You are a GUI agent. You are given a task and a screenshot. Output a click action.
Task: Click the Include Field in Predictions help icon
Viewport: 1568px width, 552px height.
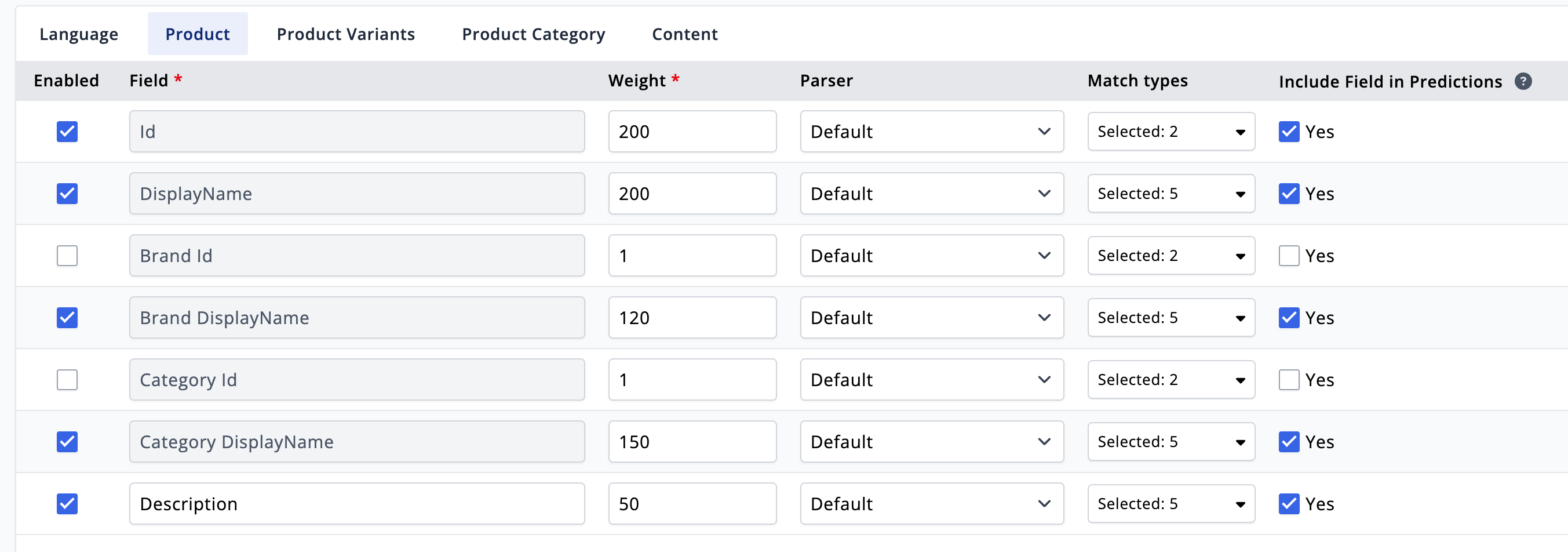click(x=1522, y=81)
